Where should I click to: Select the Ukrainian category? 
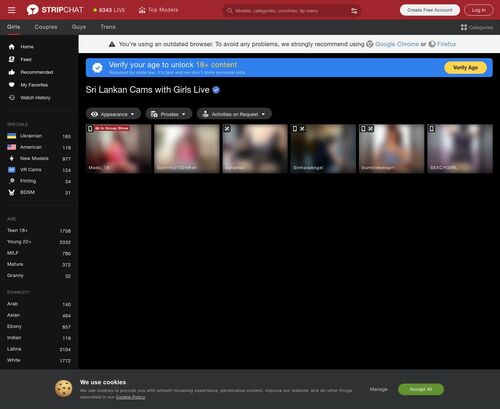click(39, 136)
